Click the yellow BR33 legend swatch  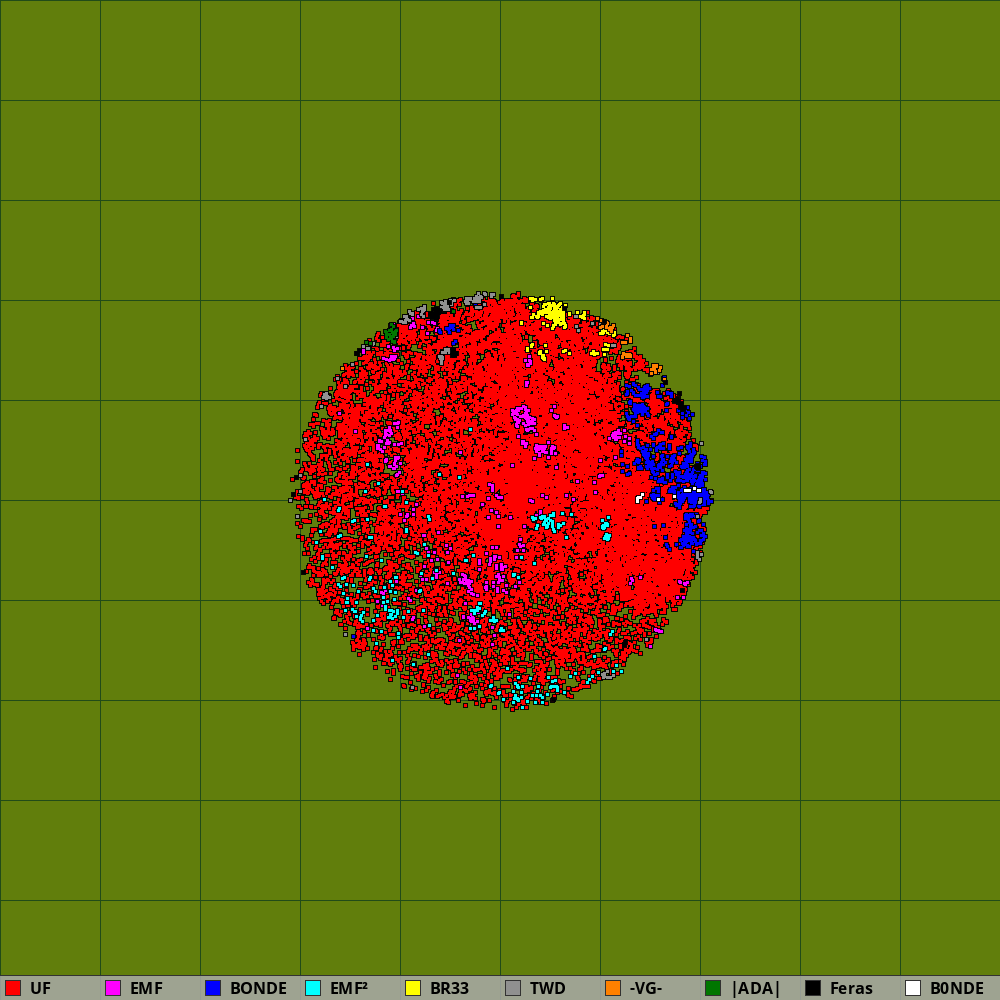(413, 988)
